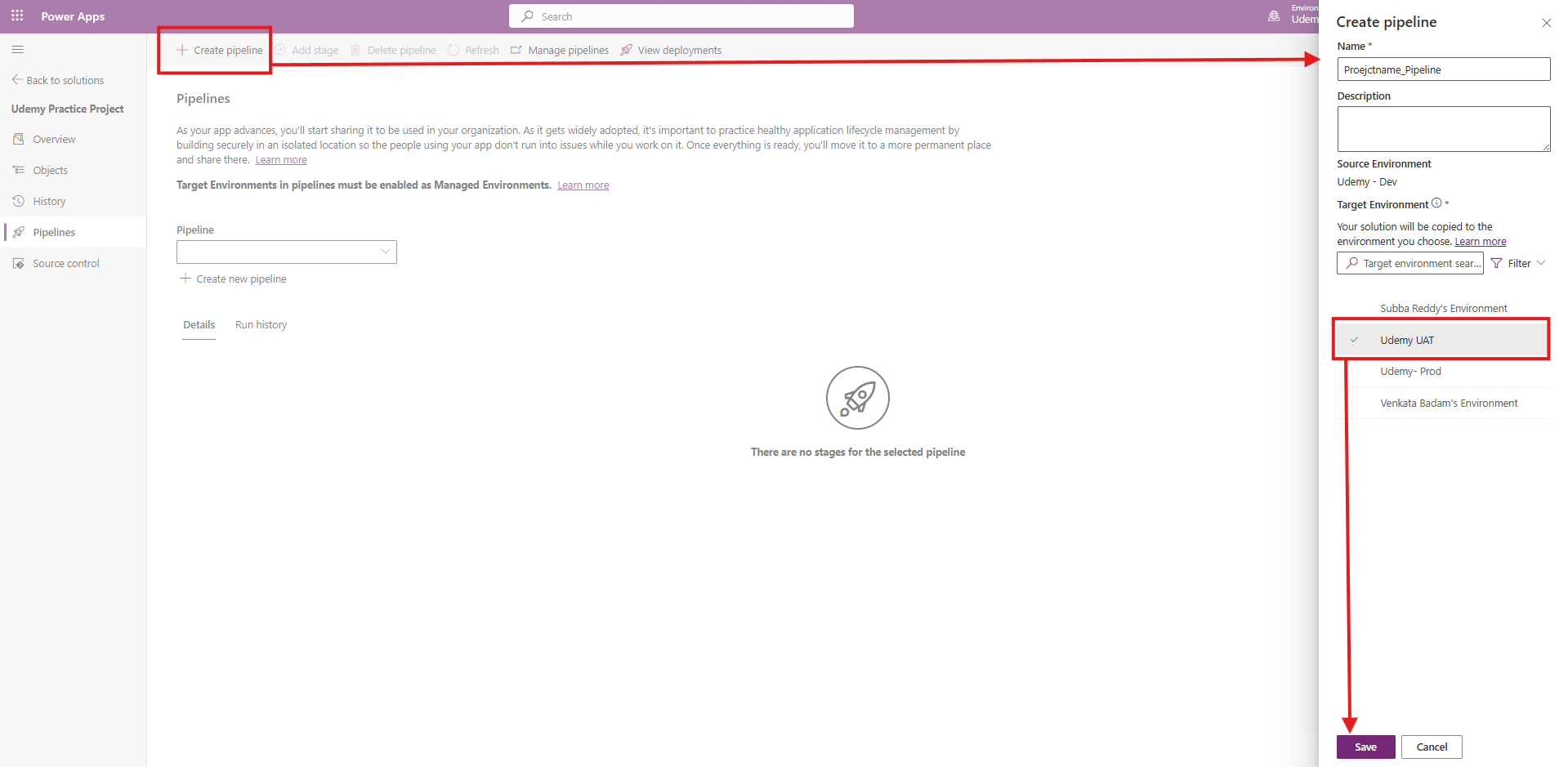Click View deployments in the toolbar
This screenshot has height=767, width=1568.
click(671, 50)
